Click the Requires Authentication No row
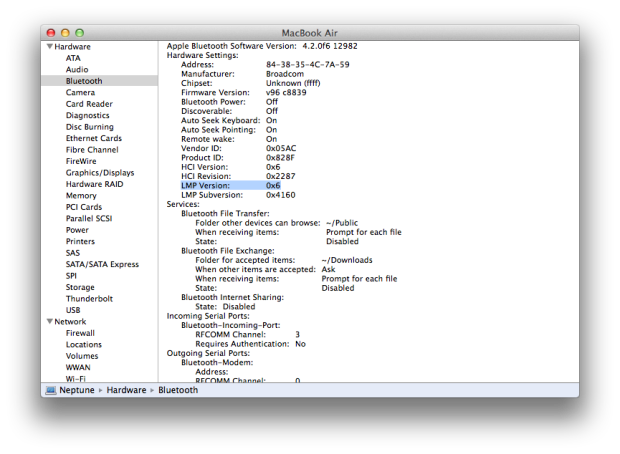 coord(251,344)
